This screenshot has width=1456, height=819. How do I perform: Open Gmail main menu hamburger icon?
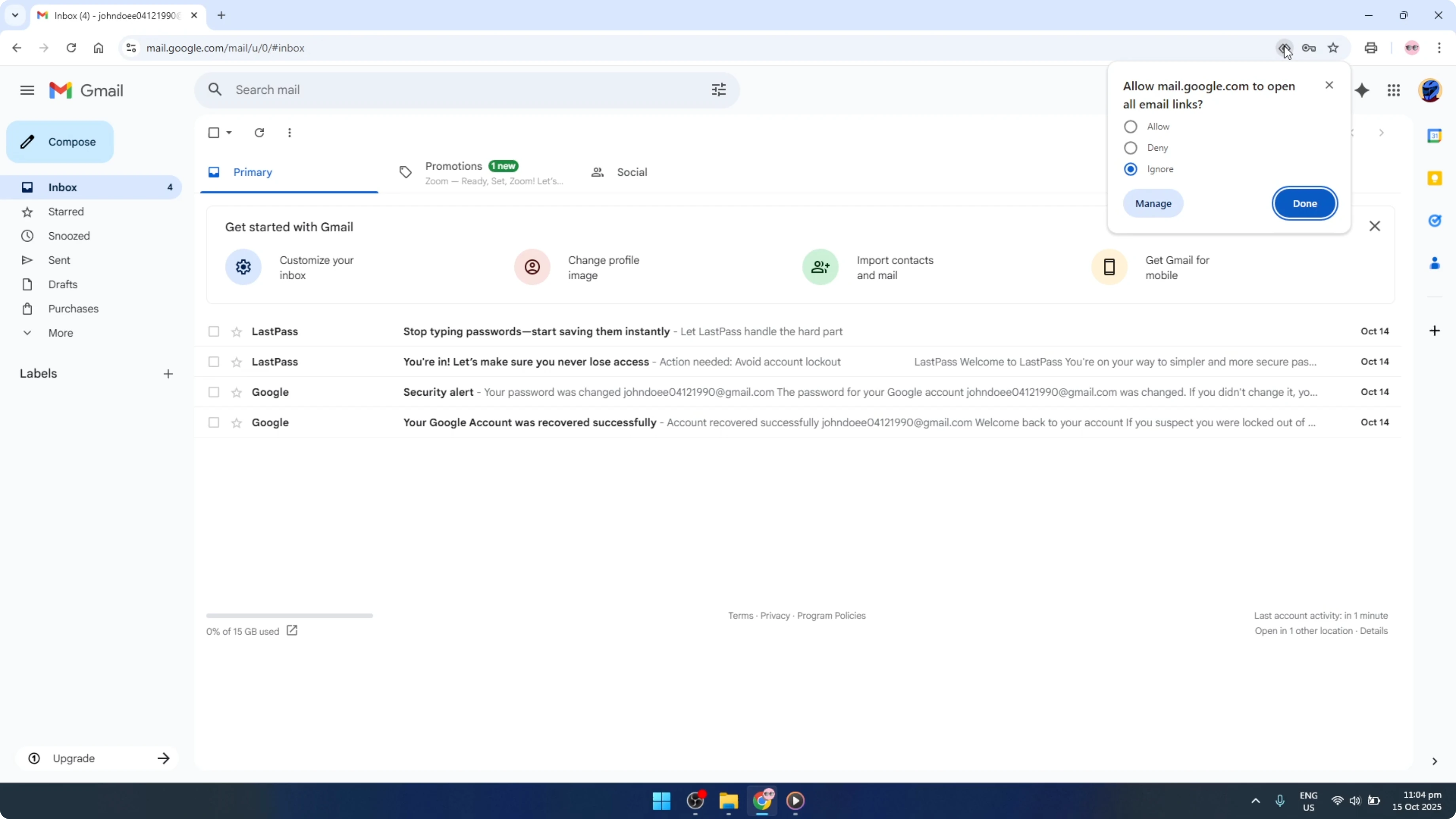pos(27,91)
